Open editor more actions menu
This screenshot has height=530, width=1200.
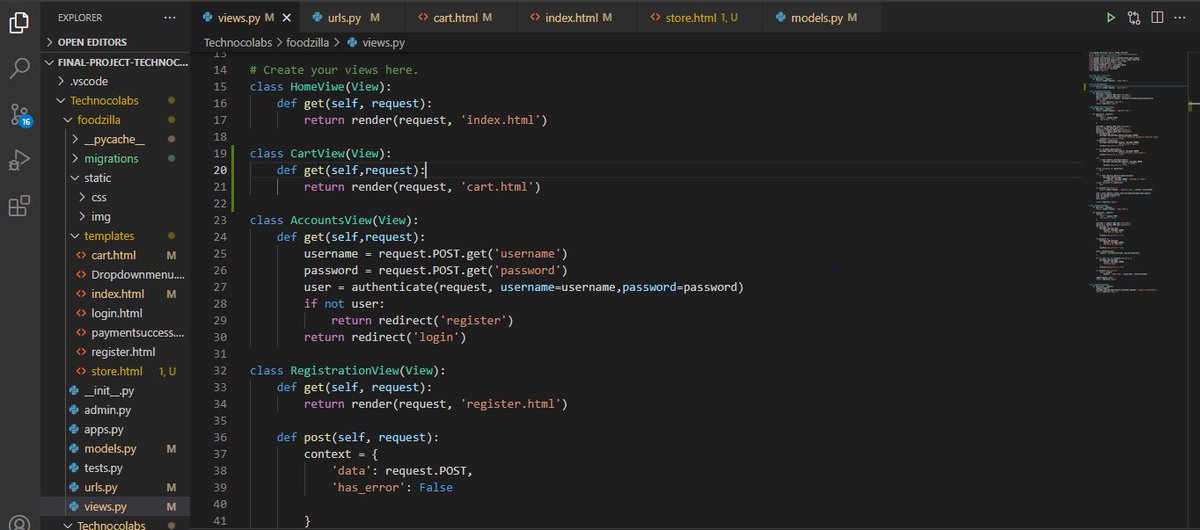click(x=1182, y=17)
